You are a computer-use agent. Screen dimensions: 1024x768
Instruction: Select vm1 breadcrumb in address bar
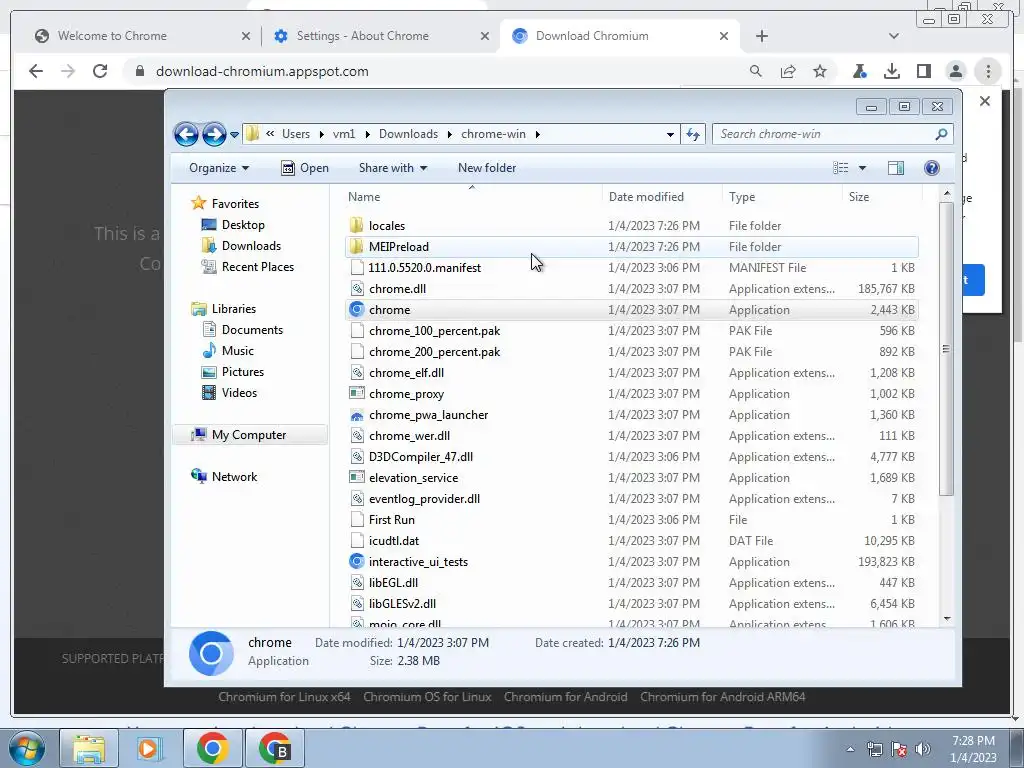(344, 134)
